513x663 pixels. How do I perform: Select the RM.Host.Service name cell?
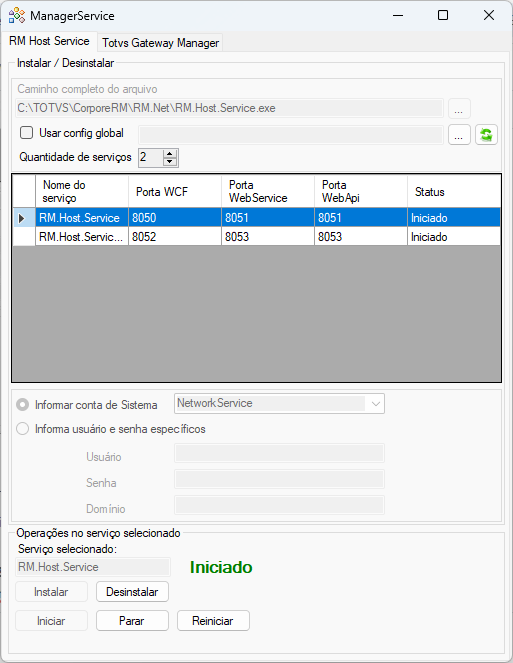tap(82, 218)
